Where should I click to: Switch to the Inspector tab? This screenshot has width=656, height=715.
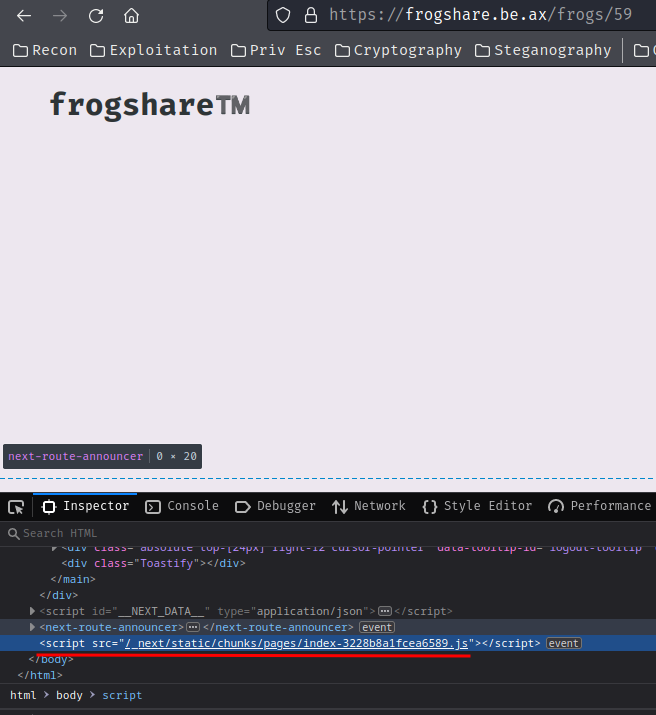pos(85,506)
